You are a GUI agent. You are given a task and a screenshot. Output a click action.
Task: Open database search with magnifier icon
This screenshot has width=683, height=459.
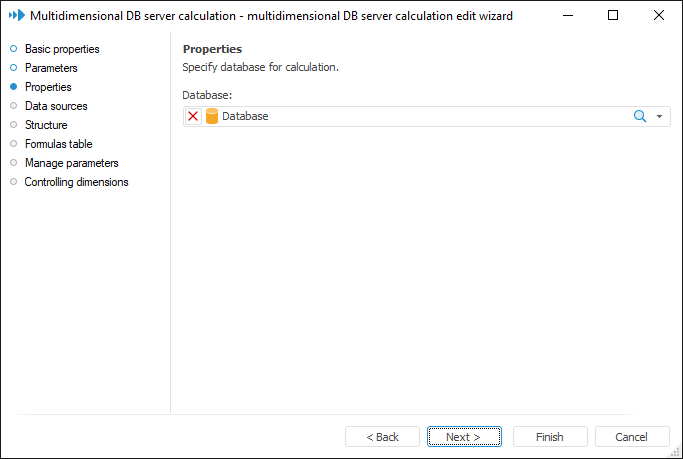click(641, 116)
